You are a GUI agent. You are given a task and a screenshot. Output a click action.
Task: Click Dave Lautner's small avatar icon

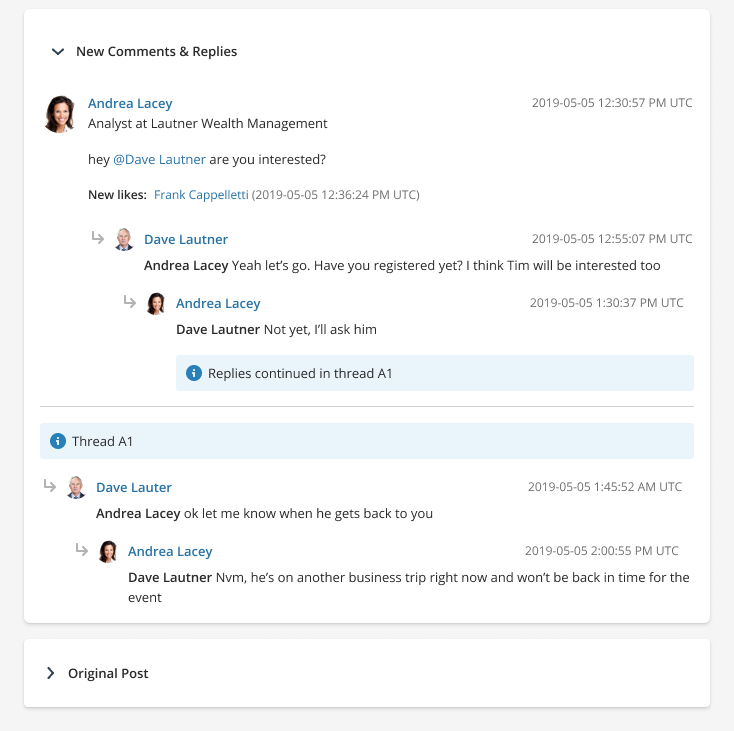(124, 239)
